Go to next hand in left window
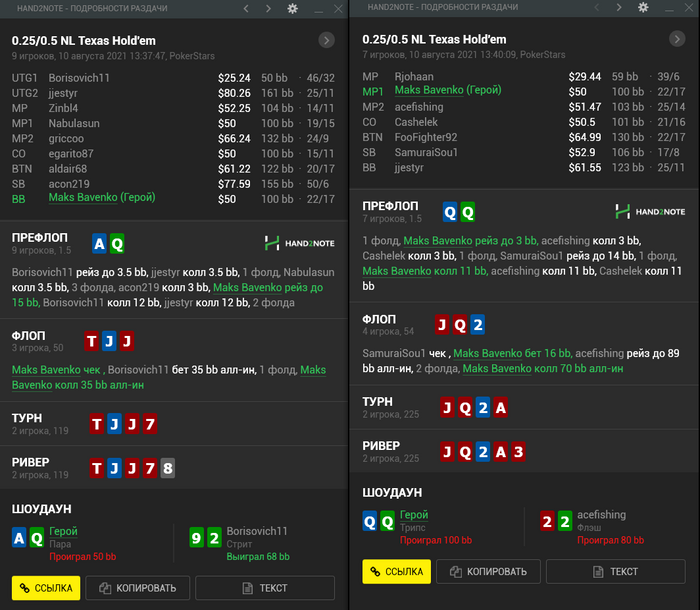Image resolution: width=700 pixels, height=610 pixels. (268, 8)
